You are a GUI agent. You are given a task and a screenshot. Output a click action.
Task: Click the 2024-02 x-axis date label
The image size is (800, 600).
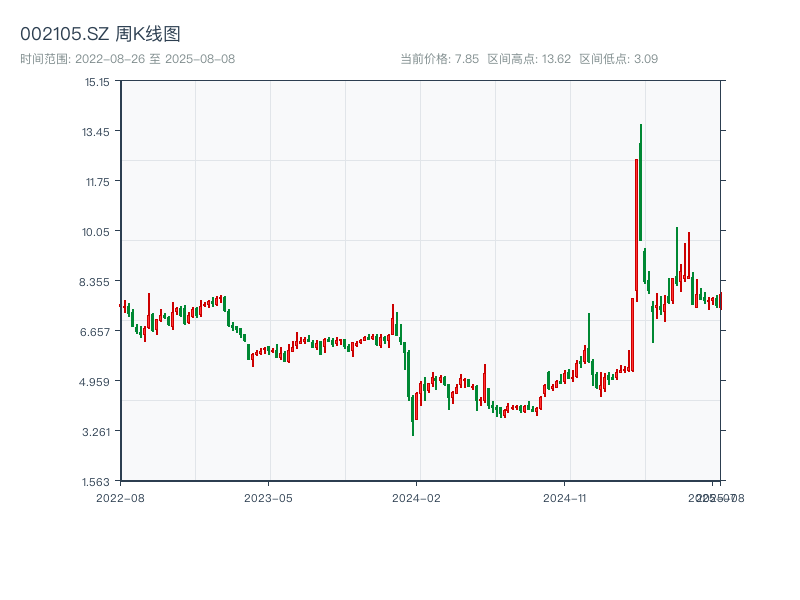coord(417,497)
